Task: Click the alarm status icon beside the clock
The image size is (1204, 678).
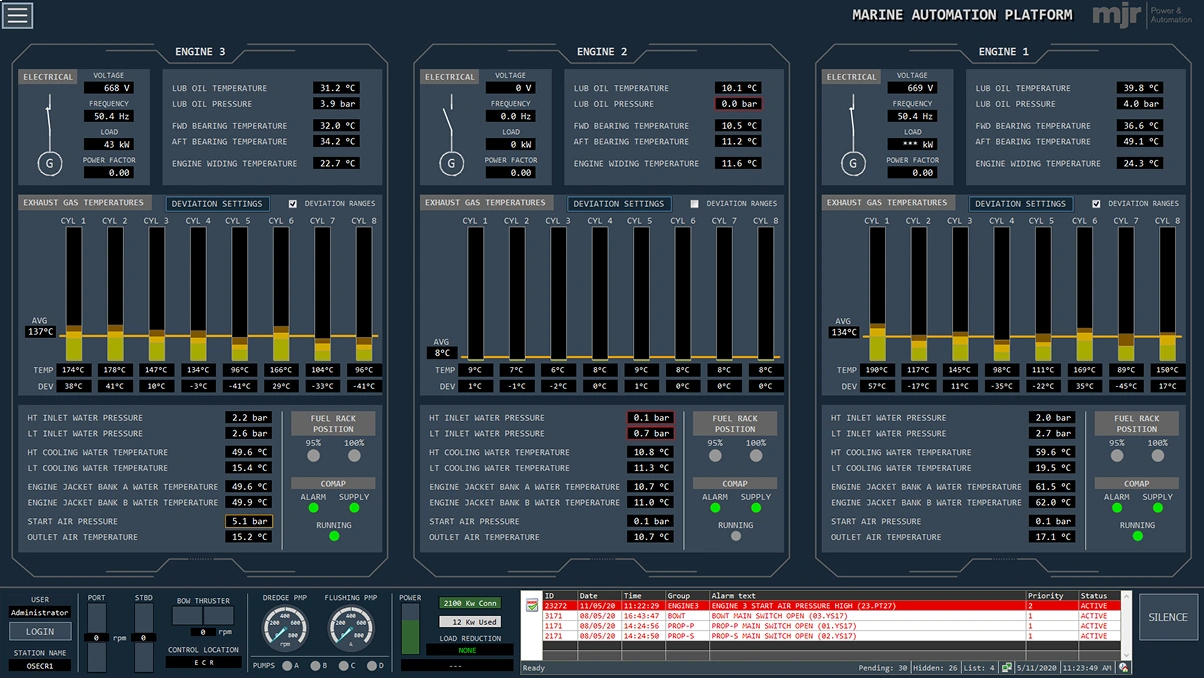Action: [1125, 667]
